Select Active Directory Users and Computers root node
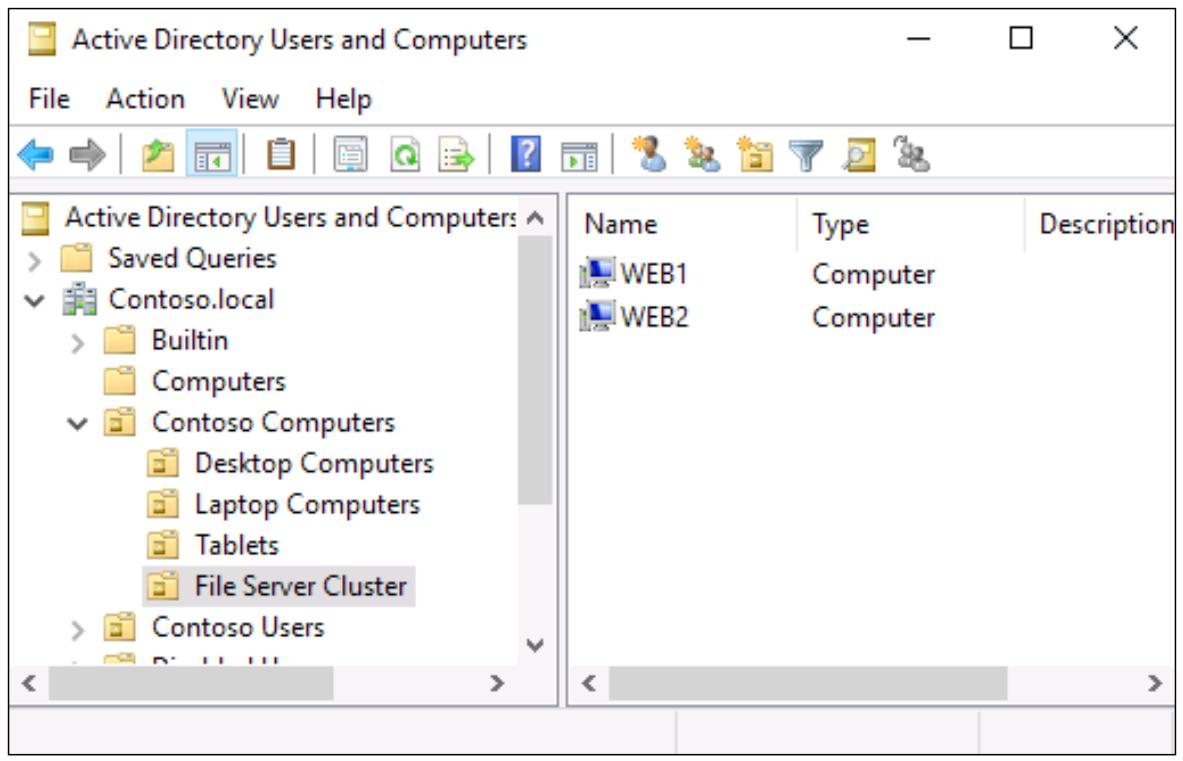The image size is (1183, 761). pyautogui.click(x=290, y=217)
